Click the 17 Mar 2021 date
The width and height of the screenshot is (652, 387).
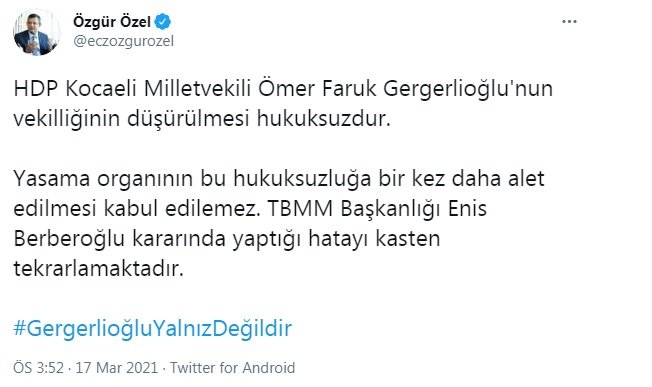coord(117,368)
